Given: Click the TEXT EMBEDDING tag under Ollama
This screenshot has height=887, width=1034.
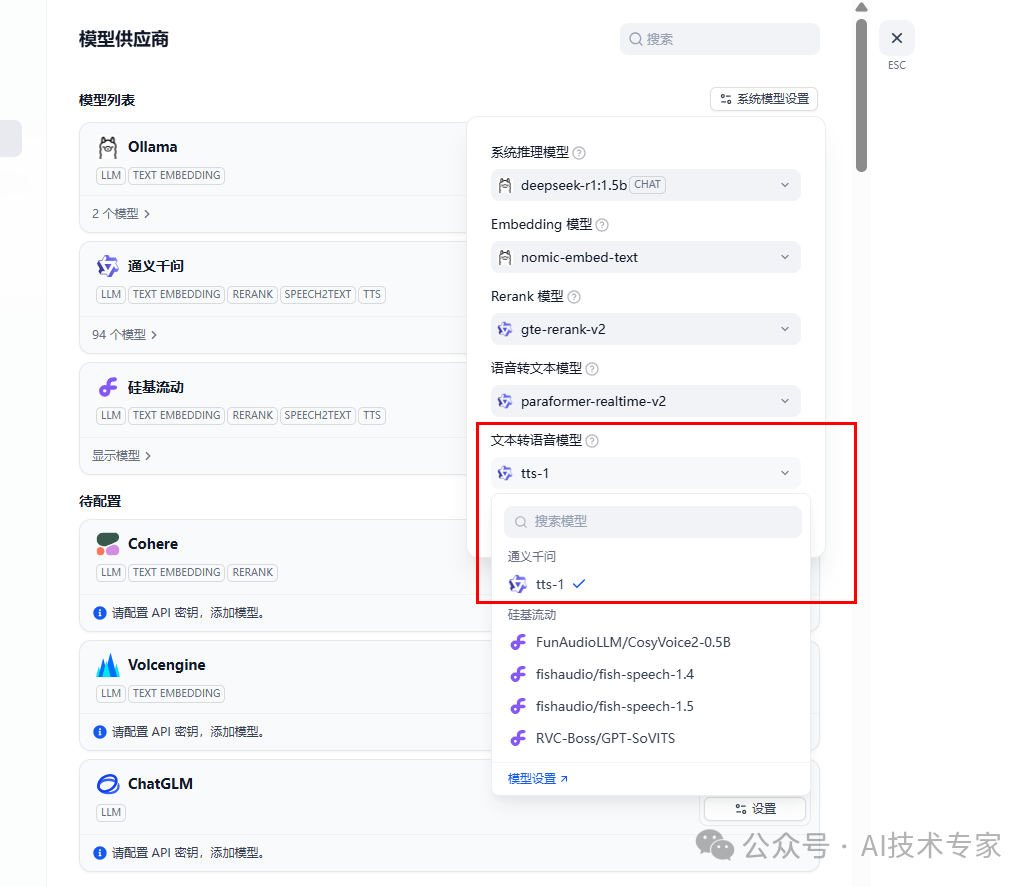Looking at the screenshot, I should point(176,175).
